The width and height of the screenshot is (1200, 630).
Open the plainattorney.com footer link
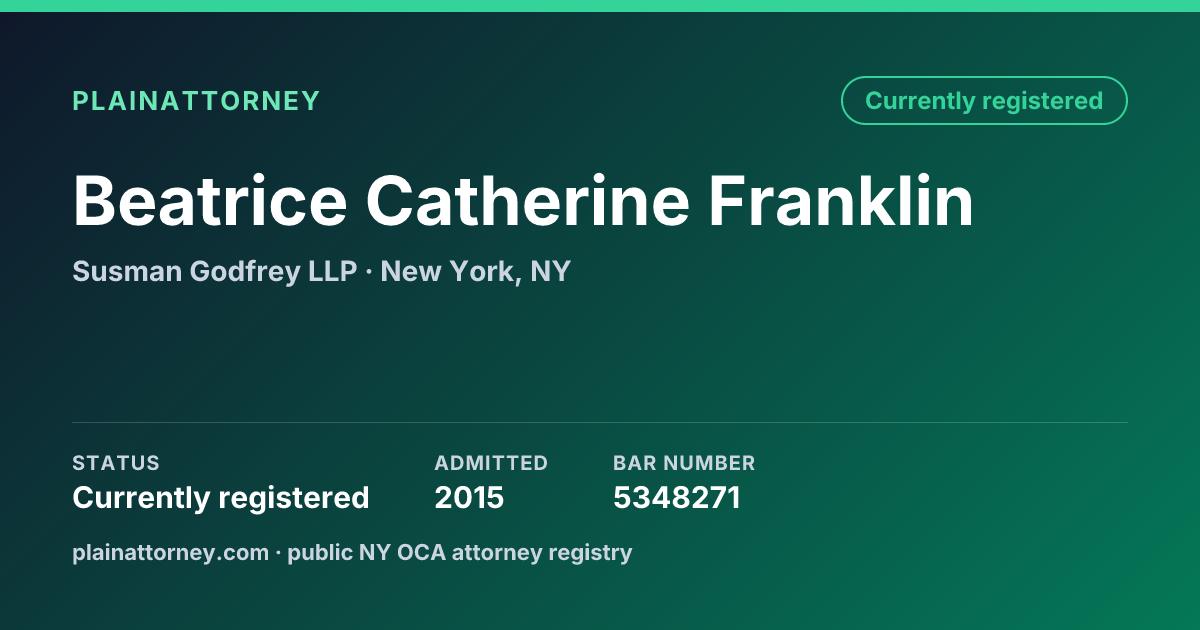(x=170, y=552)
